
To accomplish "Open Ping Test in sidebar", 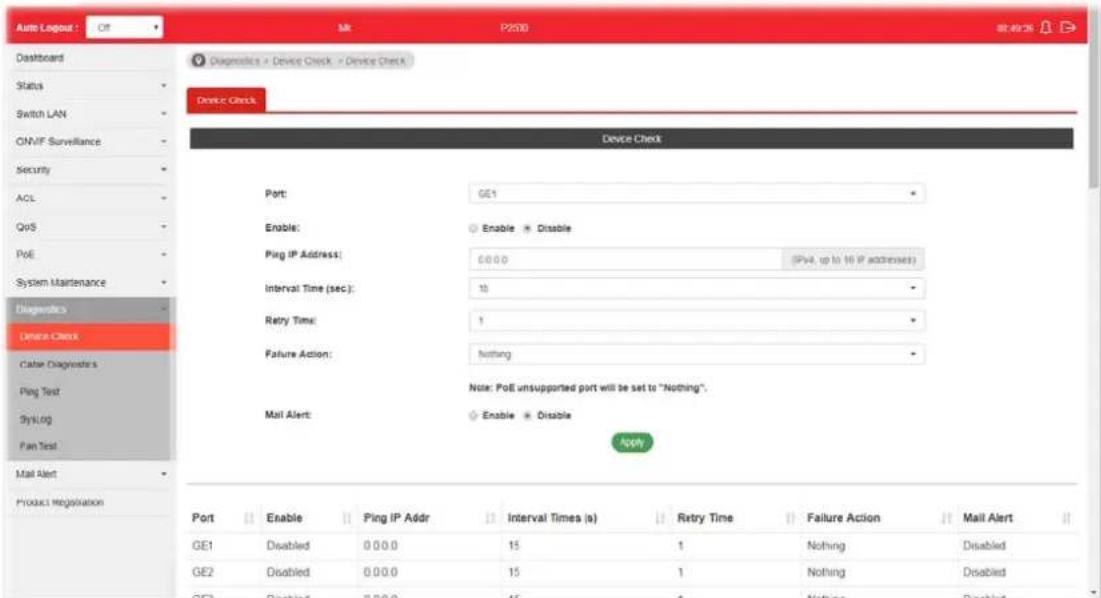I will click(x=90, y=392).
